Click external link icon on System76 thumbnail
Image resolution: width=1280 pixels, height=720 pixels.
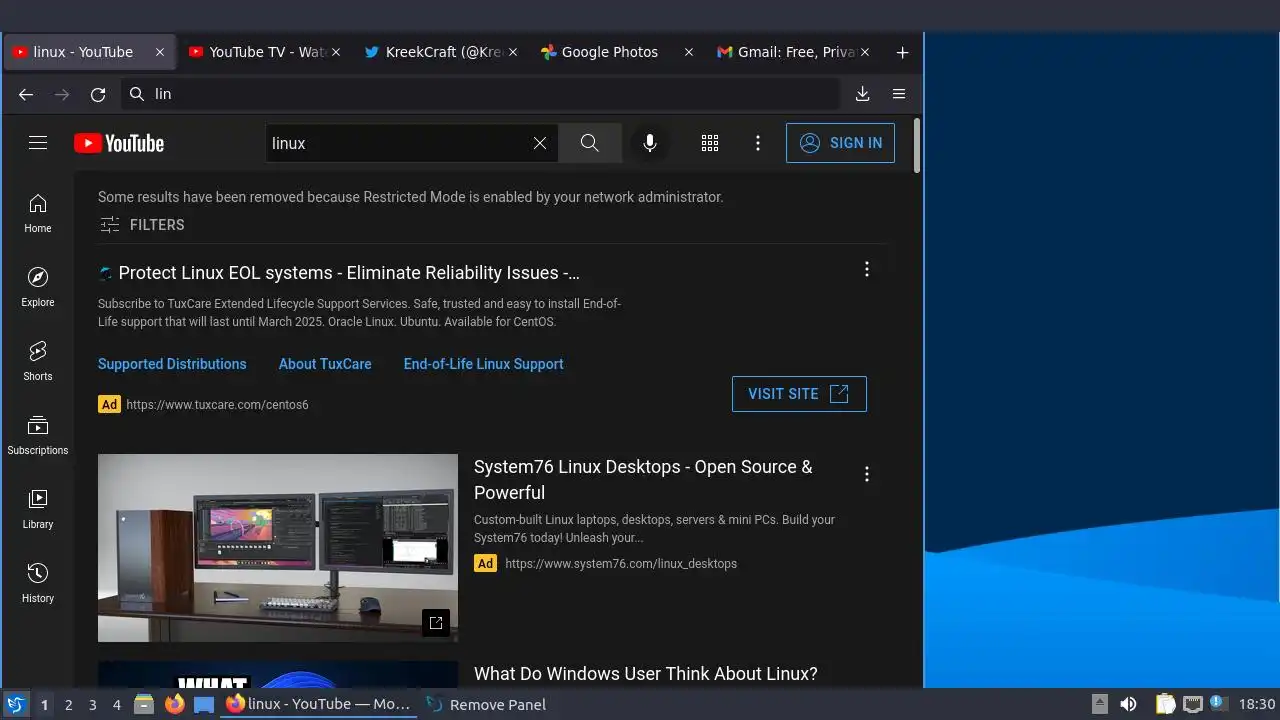(x=436, y=622)
